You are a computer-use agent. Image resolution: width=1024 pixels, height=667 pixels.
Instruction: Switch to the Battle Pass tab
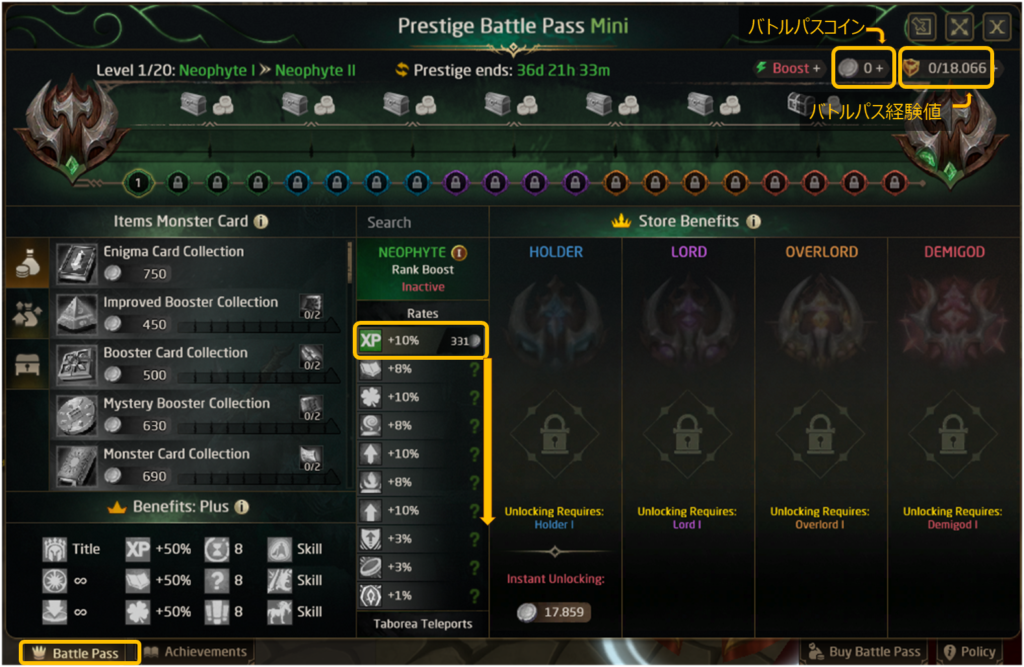[78, 653]
